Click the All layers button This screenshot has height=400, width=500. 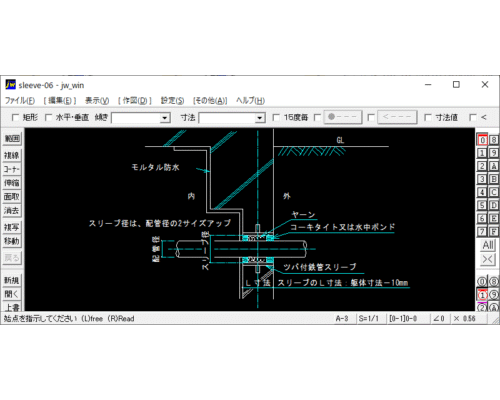pyautogui.click(x=488, y=245)
